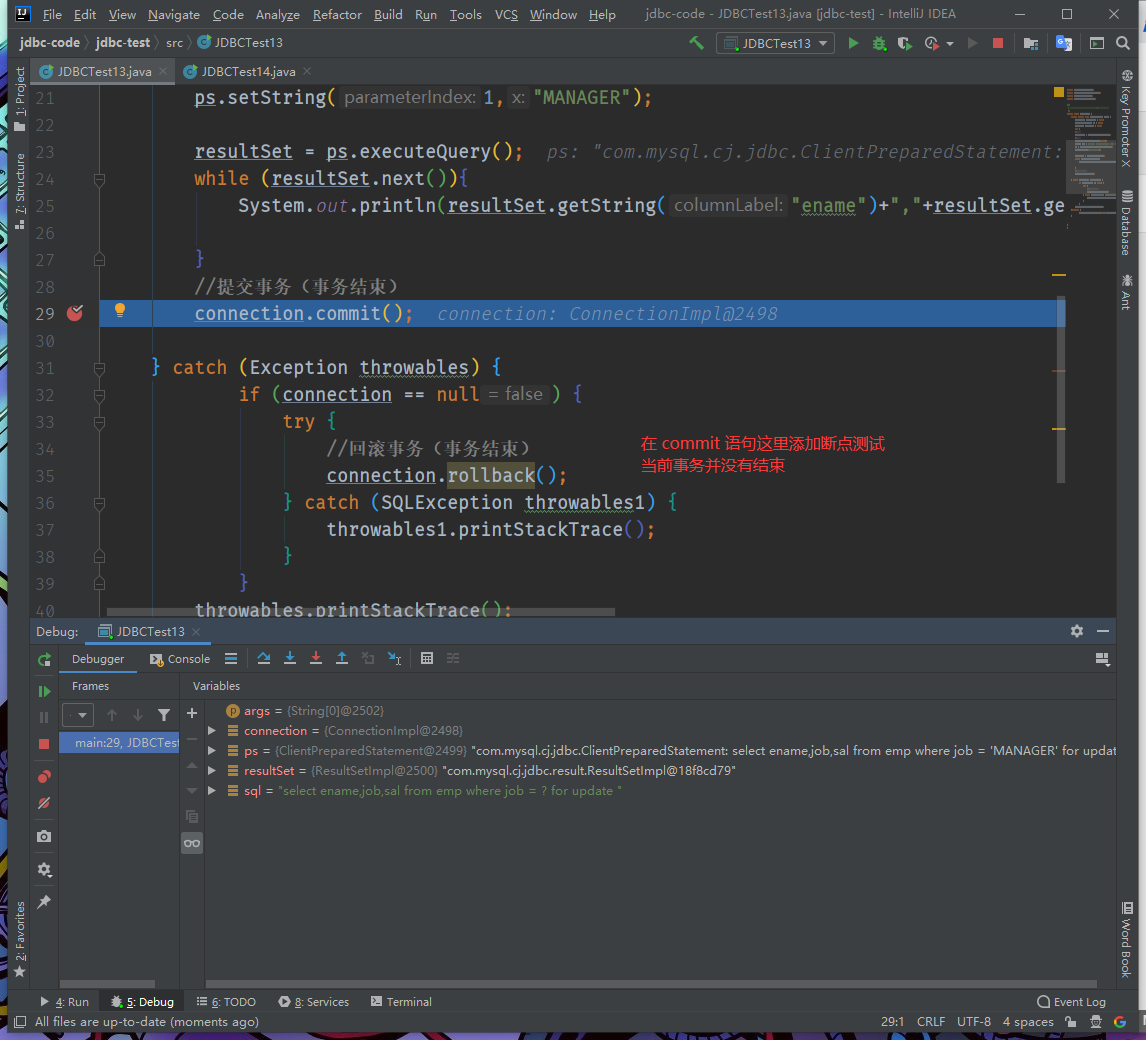This screenshot has height=1040, width=1146.
Task: Open Evaluate Expression calculator icon
Action: point(427,658)
